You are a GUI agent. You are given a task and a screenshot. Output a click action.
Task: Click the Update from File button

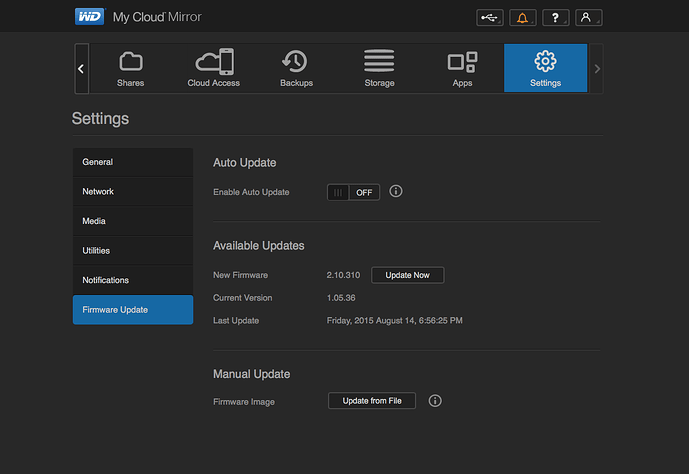[372, 401]
